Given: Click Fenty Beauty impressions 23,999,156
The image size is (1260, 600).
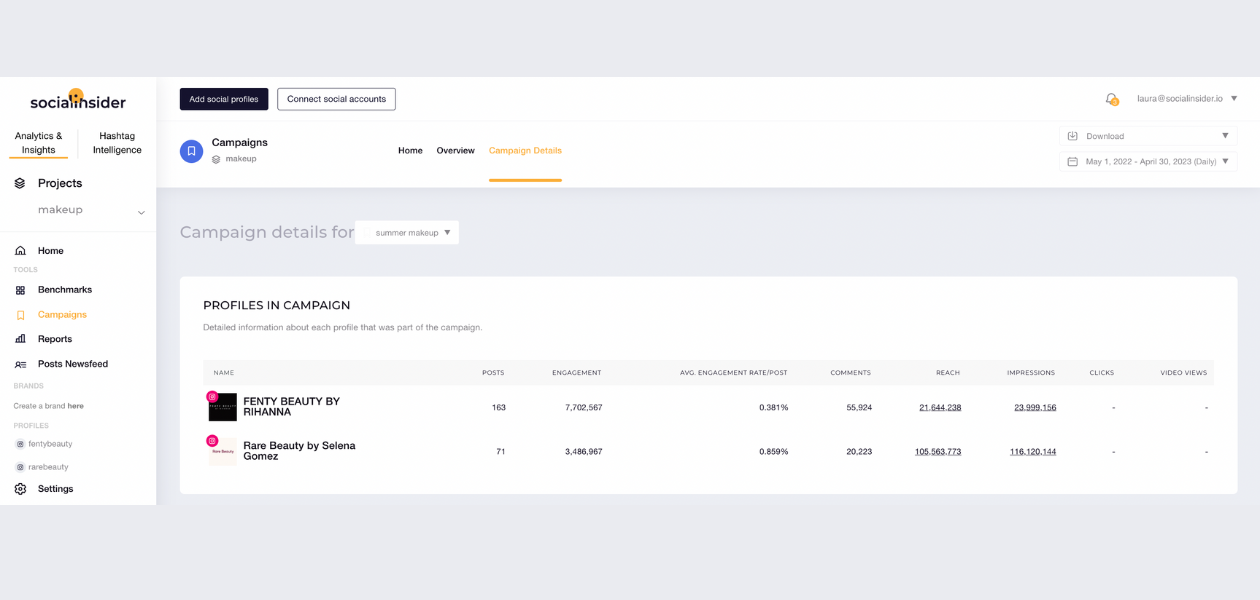Looking at the screenshot, I should (1035, 408).
